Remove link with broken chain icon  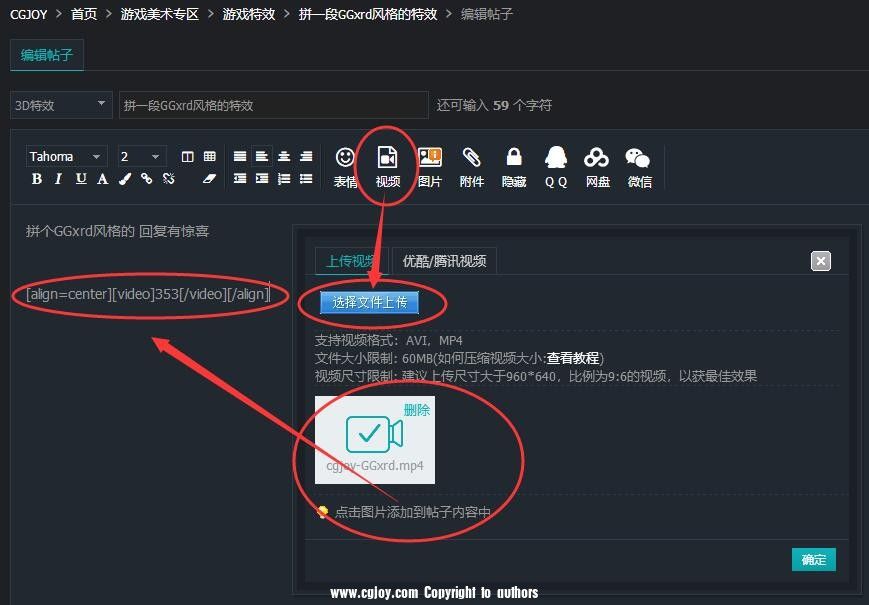pyautogui.click(x=168, y=179)
